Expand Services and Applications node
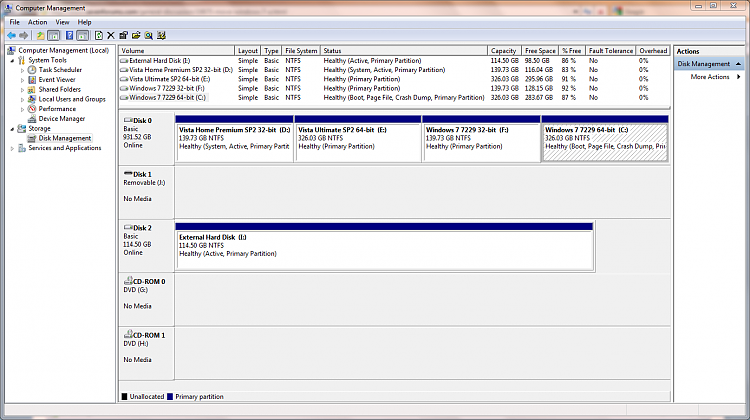The image size is (750, 420). (x=12, y=148)
